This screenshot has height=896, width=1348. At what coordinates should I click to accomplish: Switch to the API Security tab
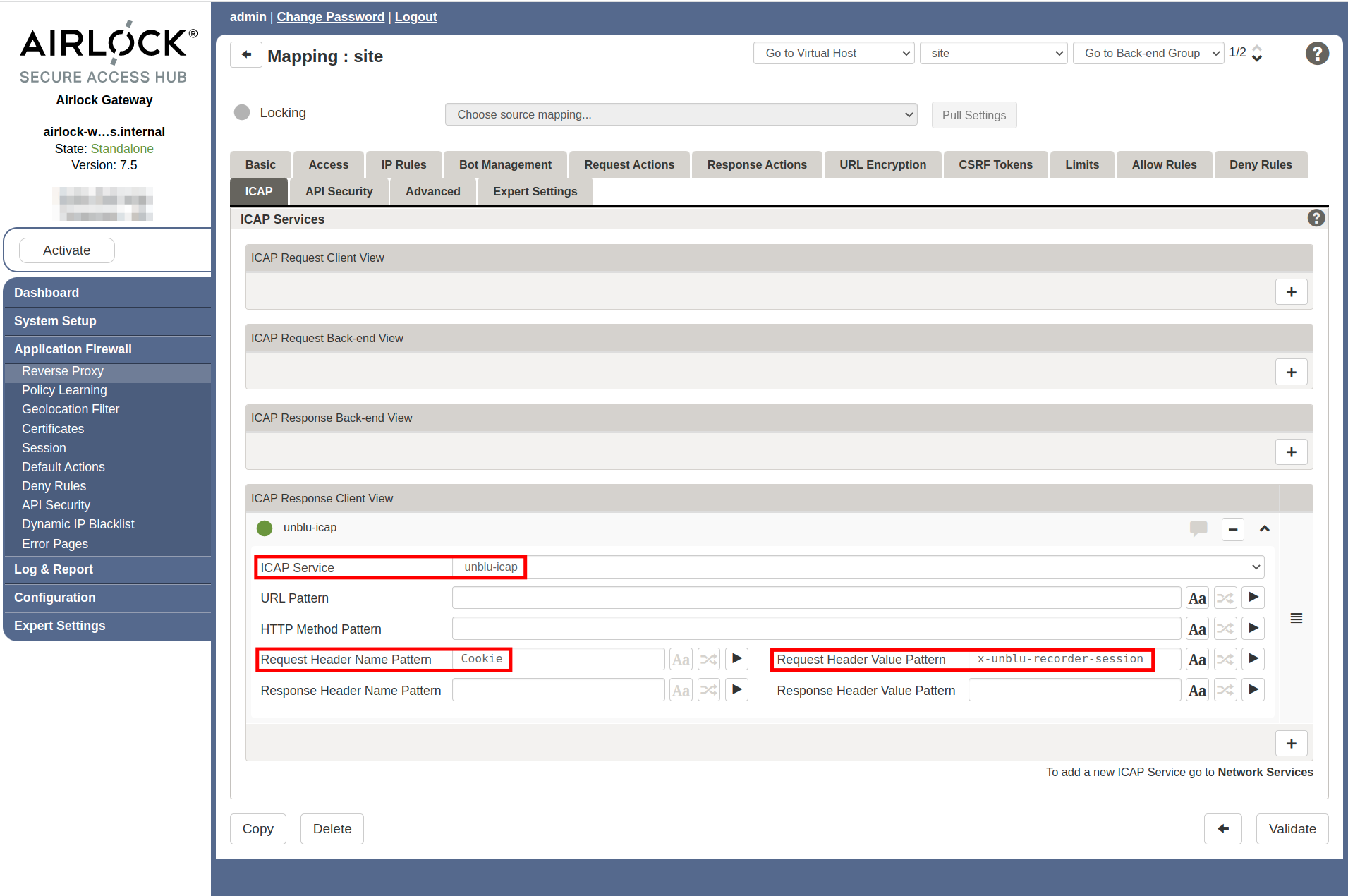[339, 191]
